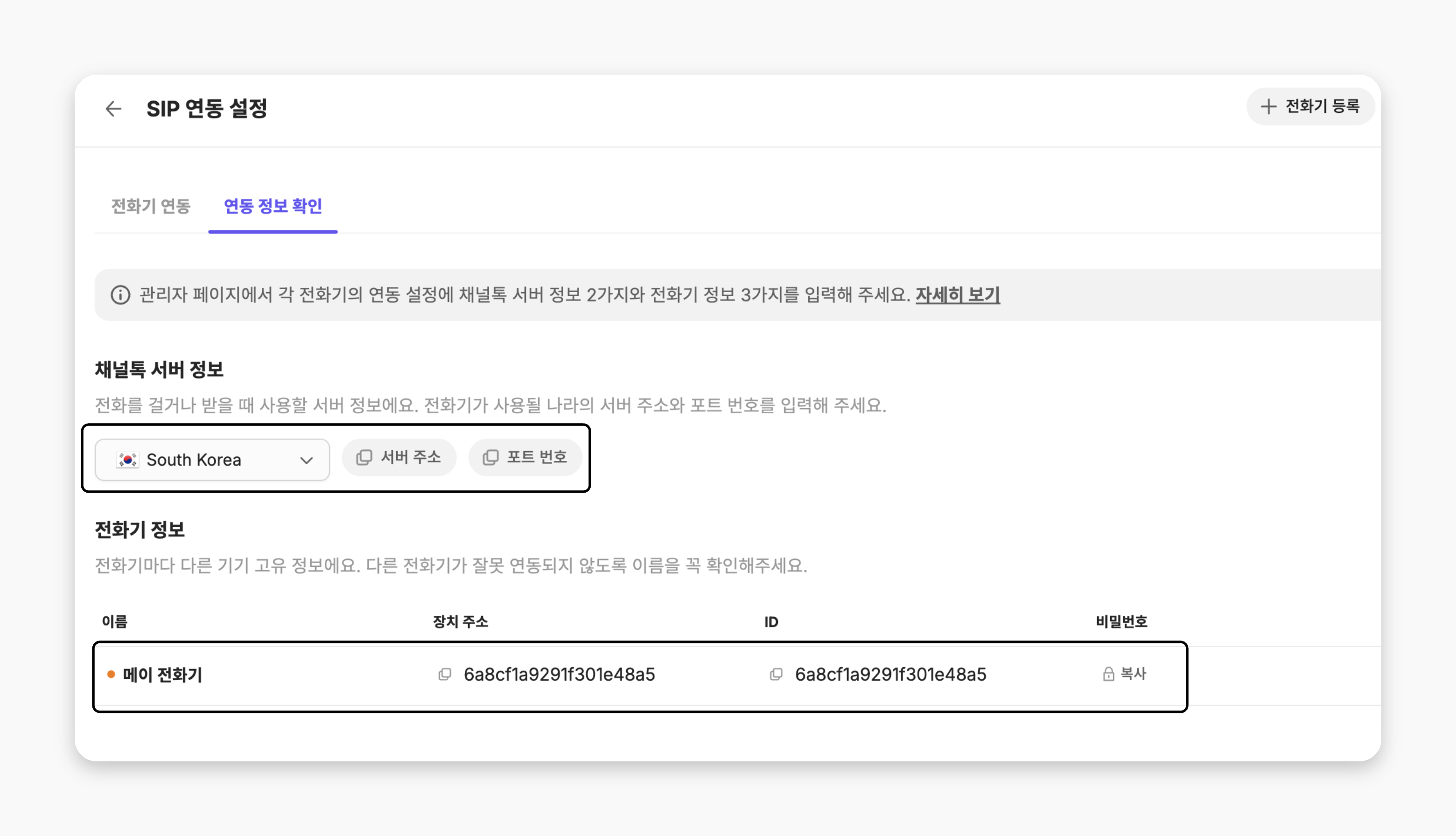The height and width of the screenshot is (836, 1456).
Task: Expand the country selector via its chevron arrow
Action: pyautogui.click(x=307, y=460)
